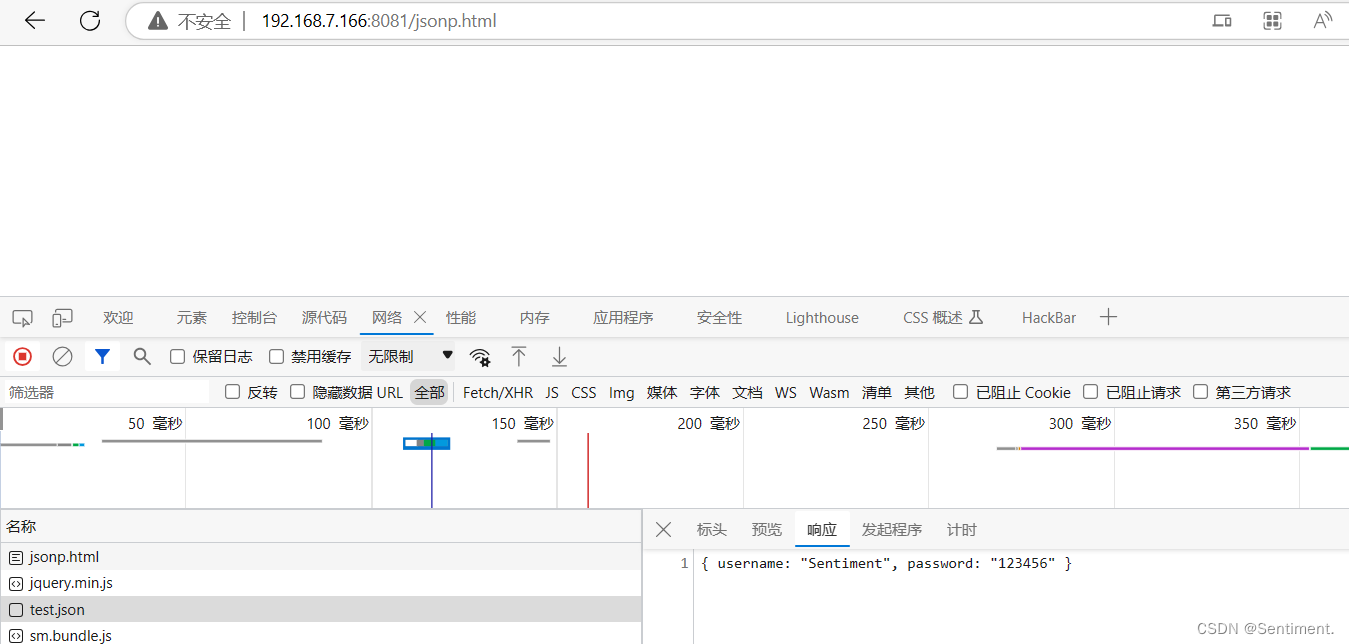Filter by 文档 requests
The height and width of the screenshot is (644, 1349).
(x=747, y=393)
